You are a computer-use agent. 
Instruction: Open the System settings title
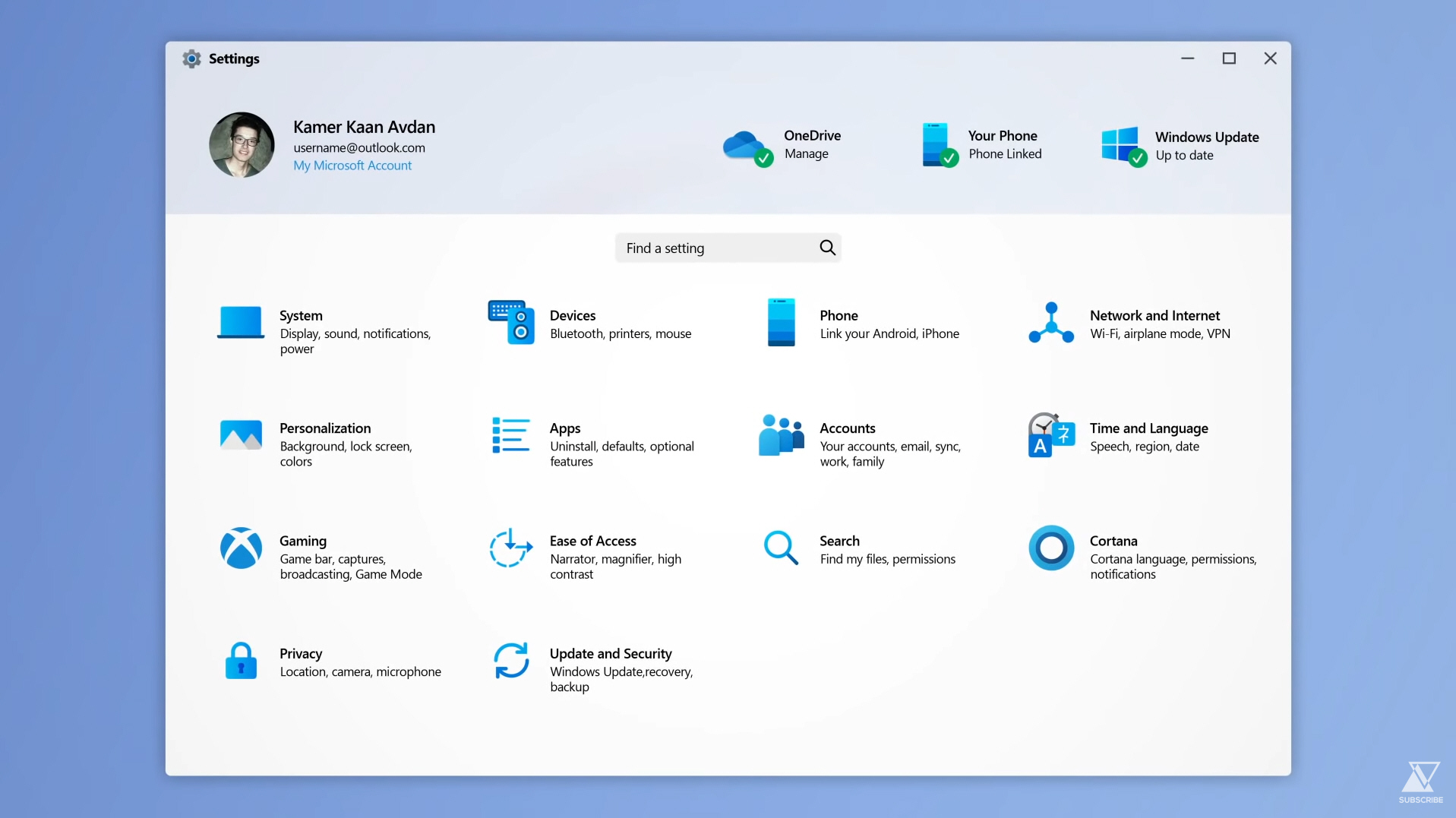click(x=301, y=315)
